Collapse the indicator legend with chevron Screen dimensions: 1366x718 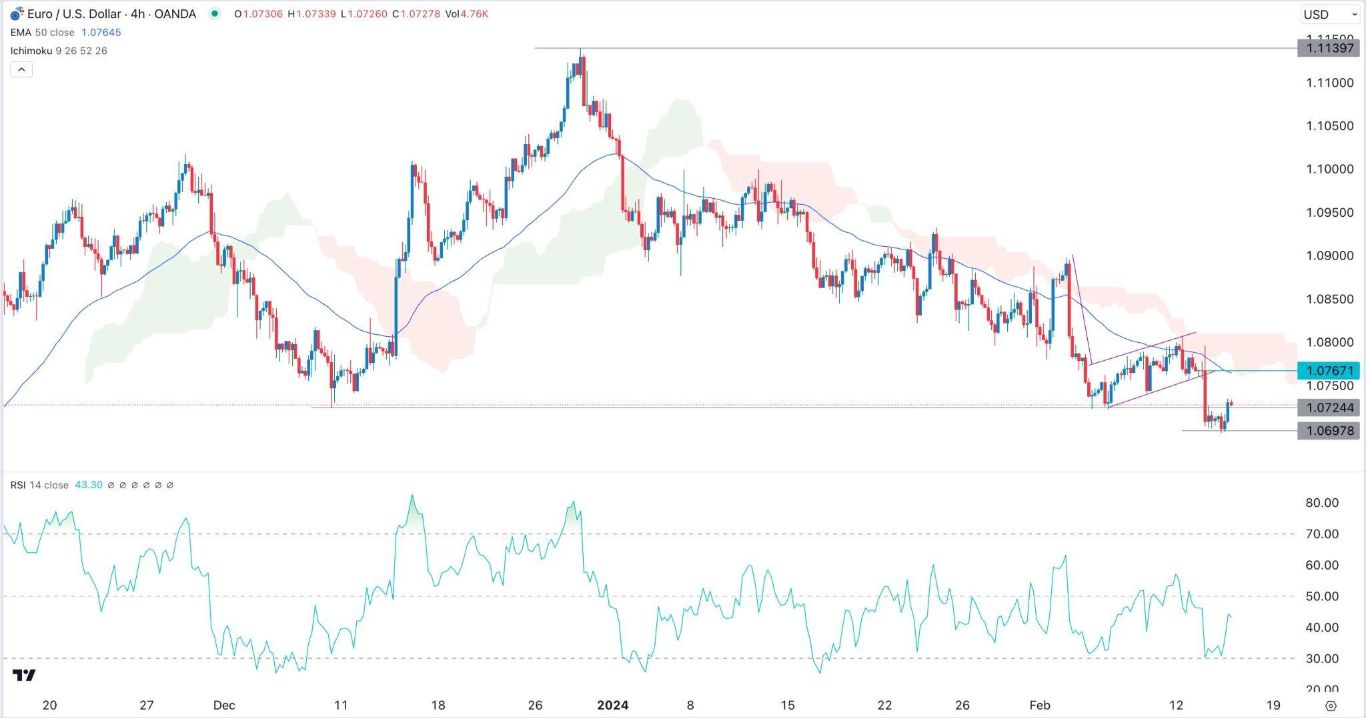pyautogui.click(x=20, y=69)
